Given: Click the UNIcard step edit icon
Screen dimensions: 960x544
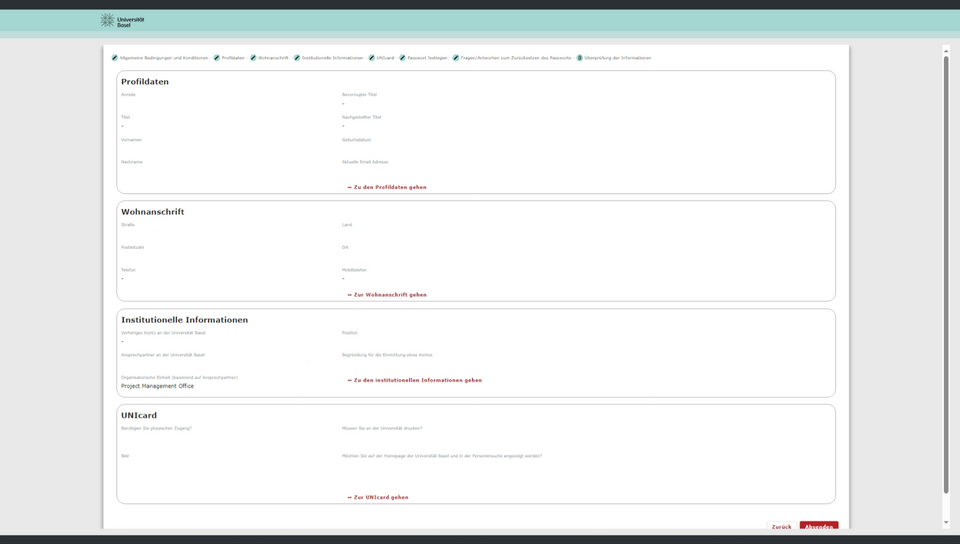Looking at the screenshot, I should (372, 58).
